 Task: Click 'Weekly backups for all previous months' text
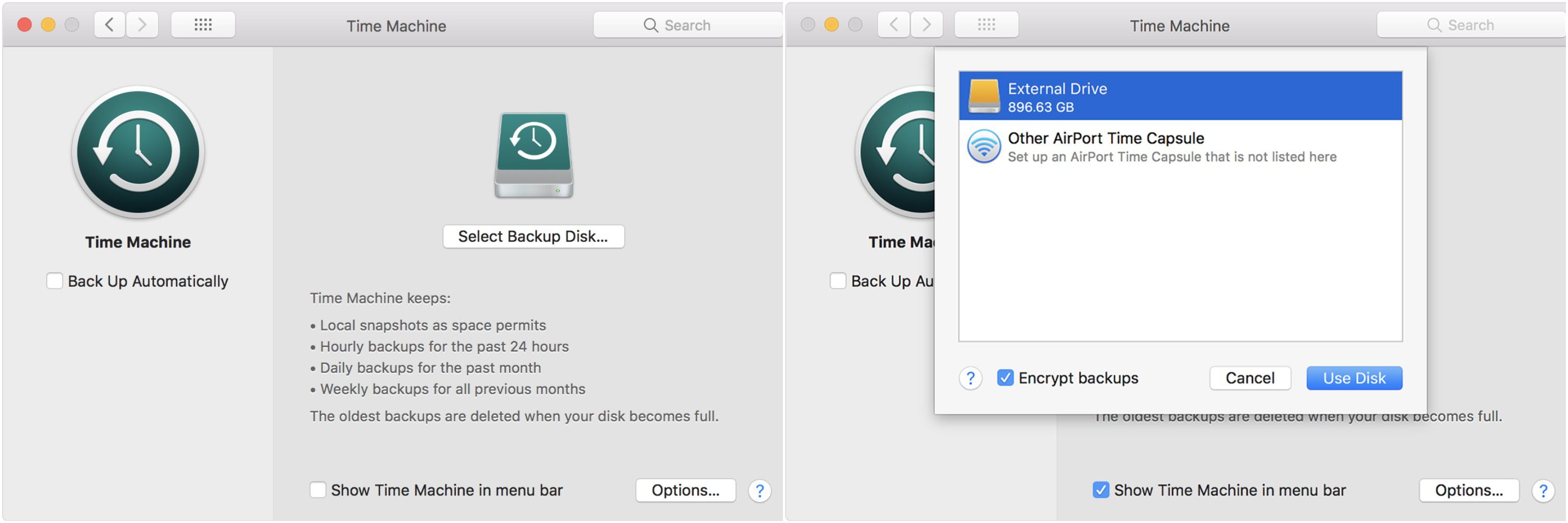pos(452,389)
